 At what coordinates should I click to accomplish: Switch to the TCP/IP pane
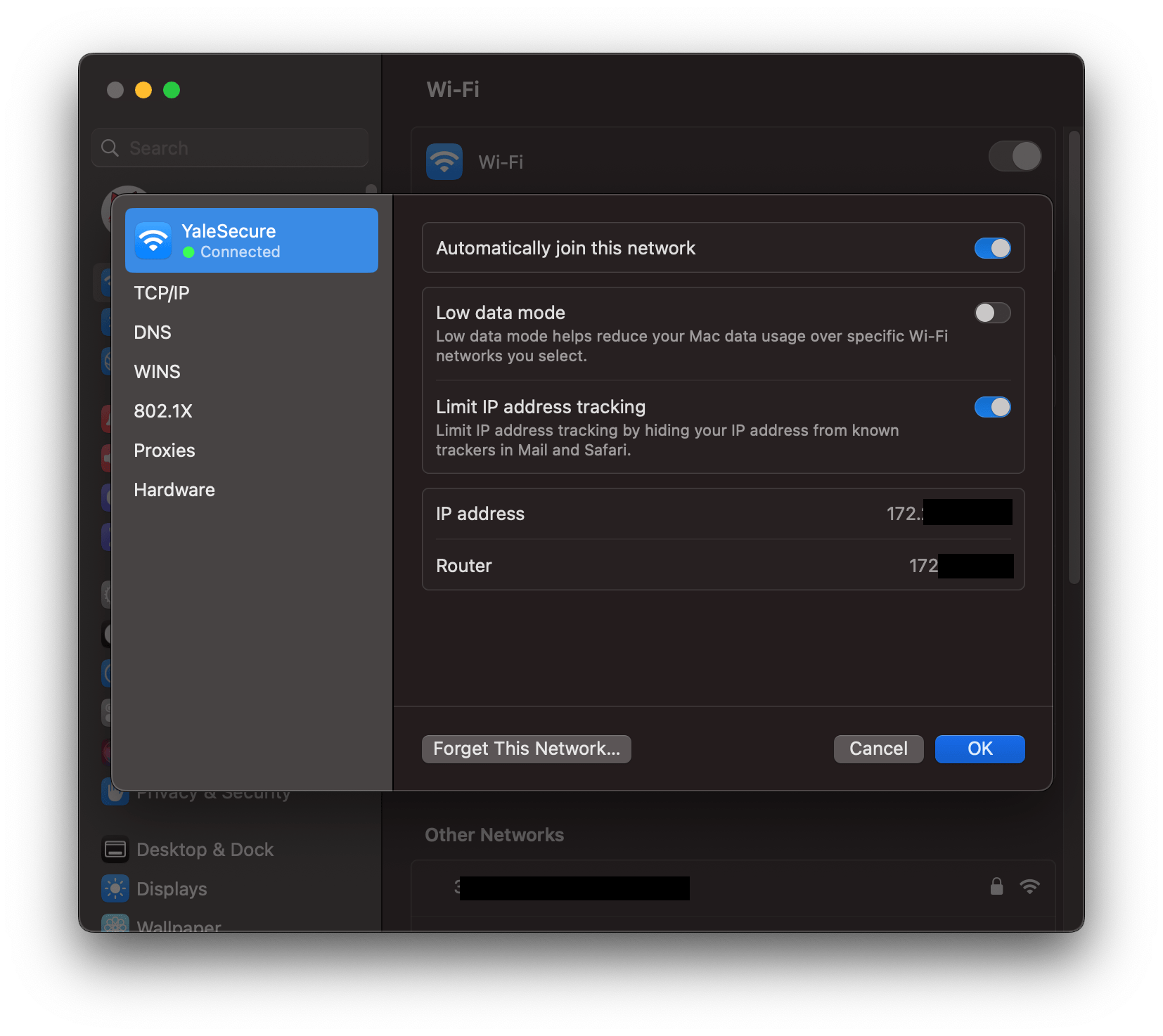pos(162,292)
